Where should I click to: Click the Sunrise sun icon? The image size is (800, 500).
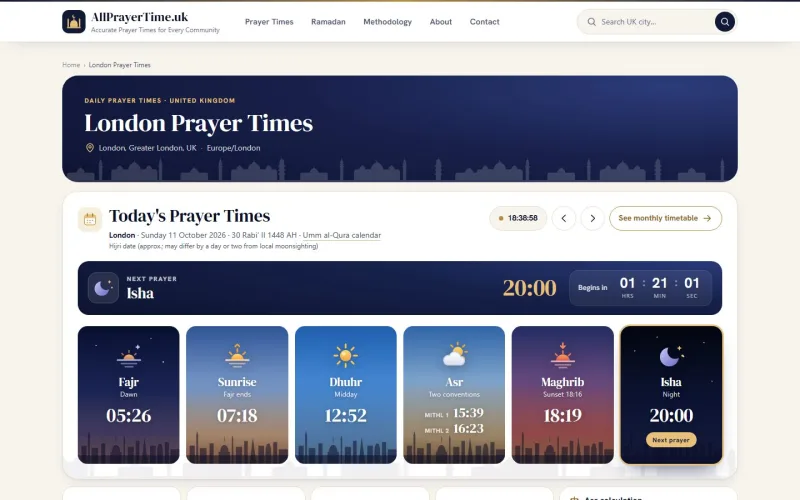coord(237,356)
